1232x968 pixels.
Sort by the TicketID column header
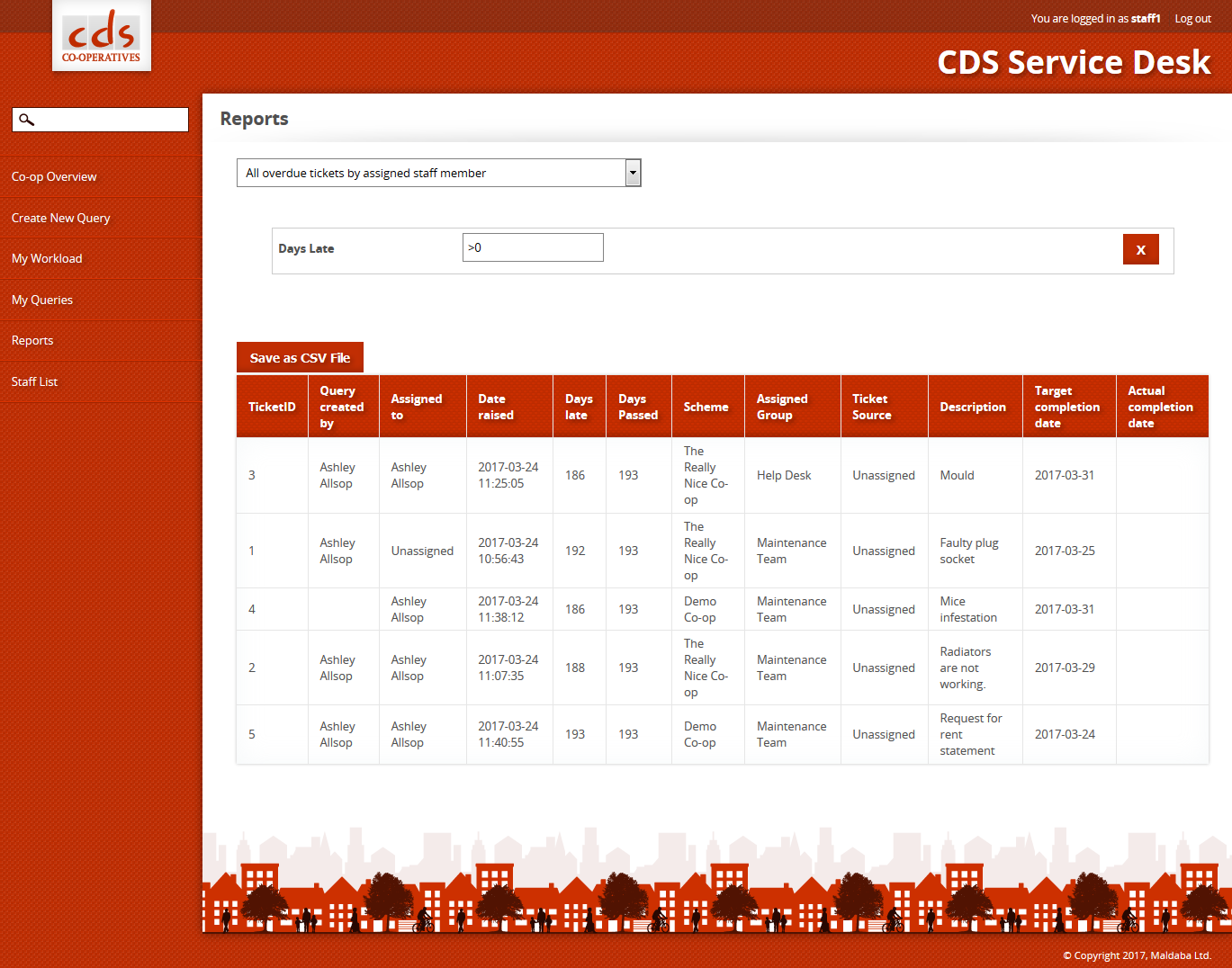272,408
